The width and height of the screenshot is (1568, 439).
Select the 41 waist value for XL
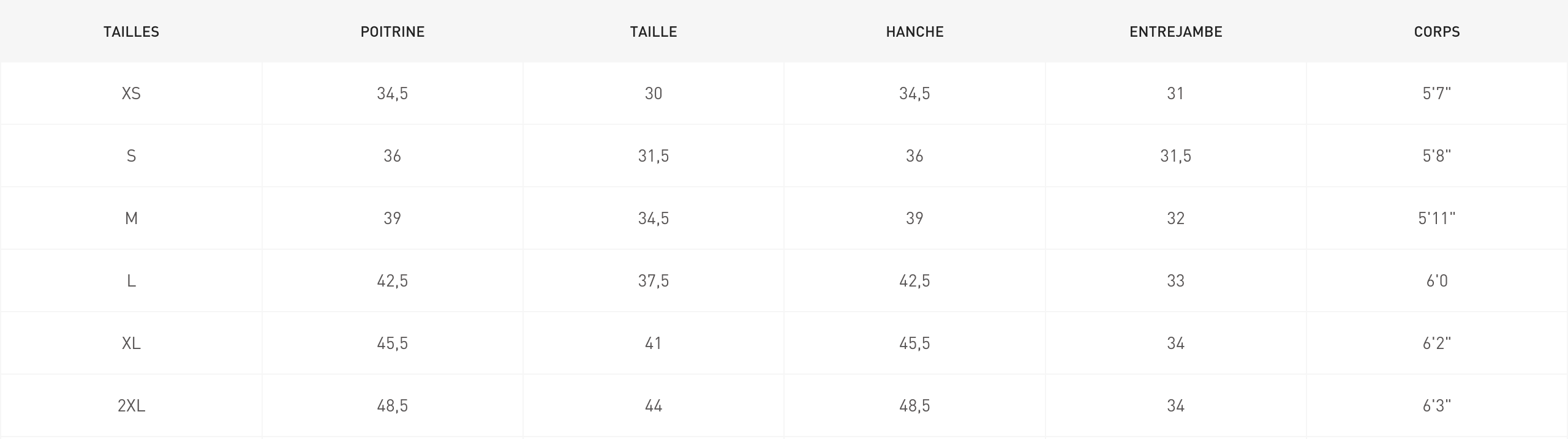click(654, 343)
